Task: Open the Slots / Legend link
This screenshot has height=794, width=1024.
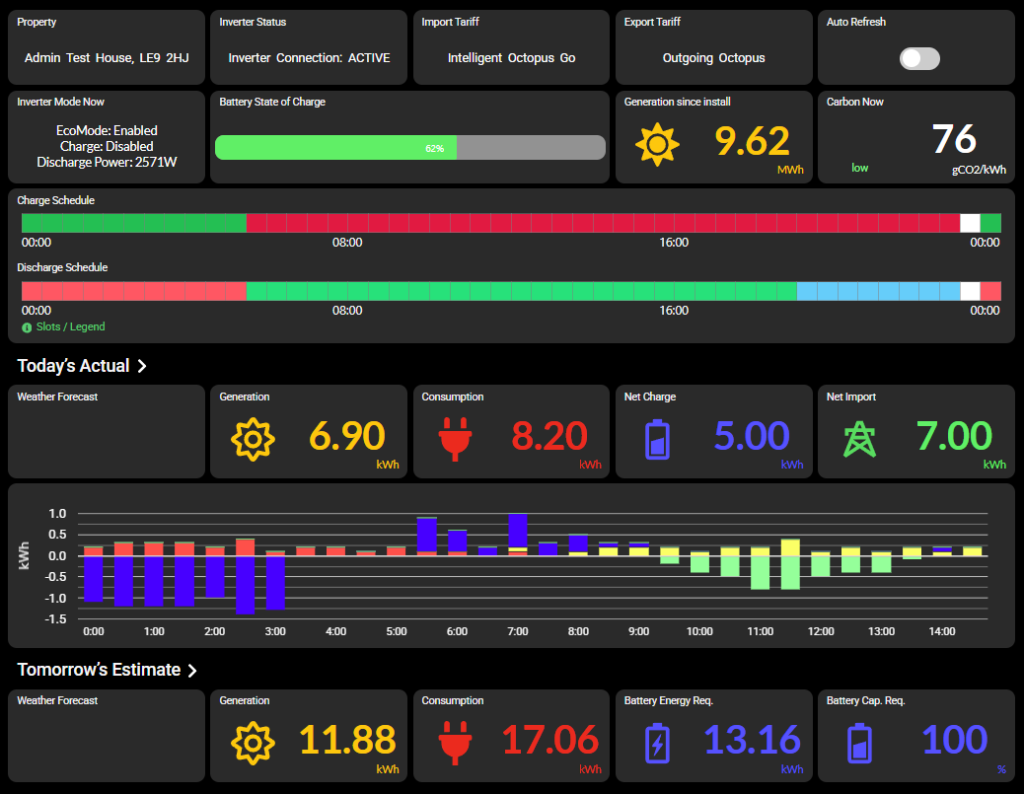Action: pos(70,327)
